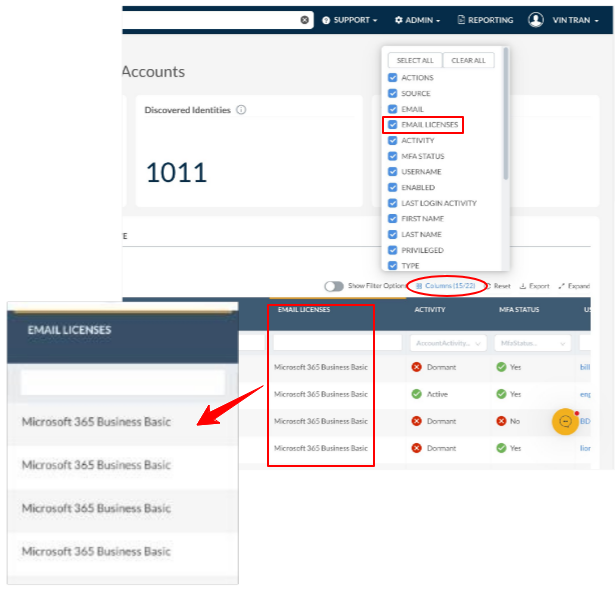615x591 pixels.
Task: Click the user avatar icon
Action: pos(535,20)
